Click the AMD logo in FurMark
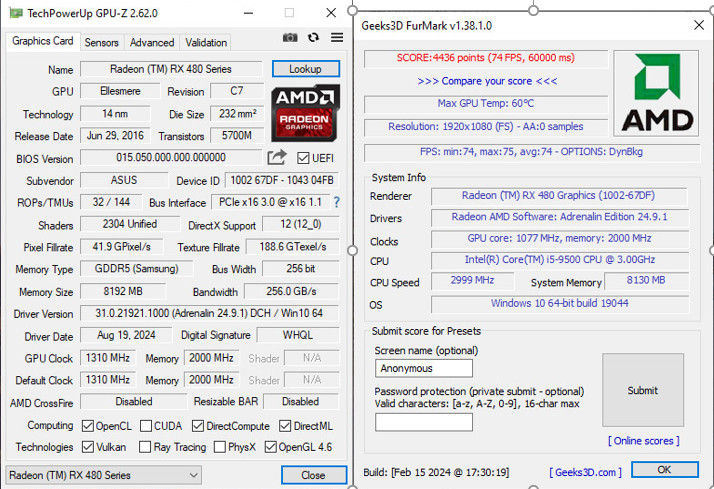 pos(656,93)
